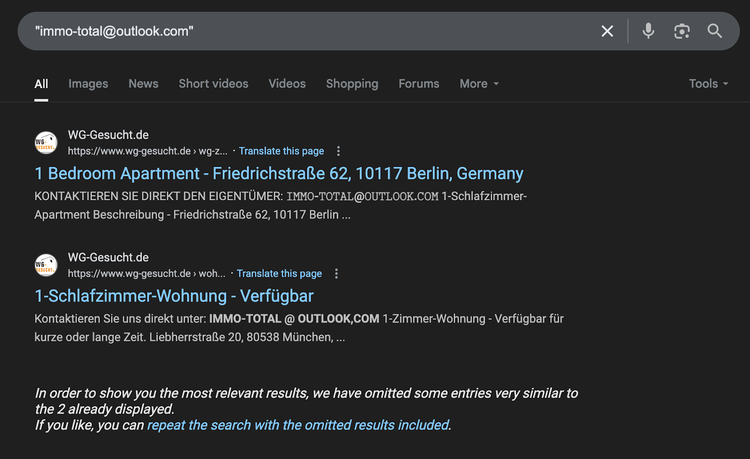
Task: Switch to the News tab
Action: (x=143, y=84)
